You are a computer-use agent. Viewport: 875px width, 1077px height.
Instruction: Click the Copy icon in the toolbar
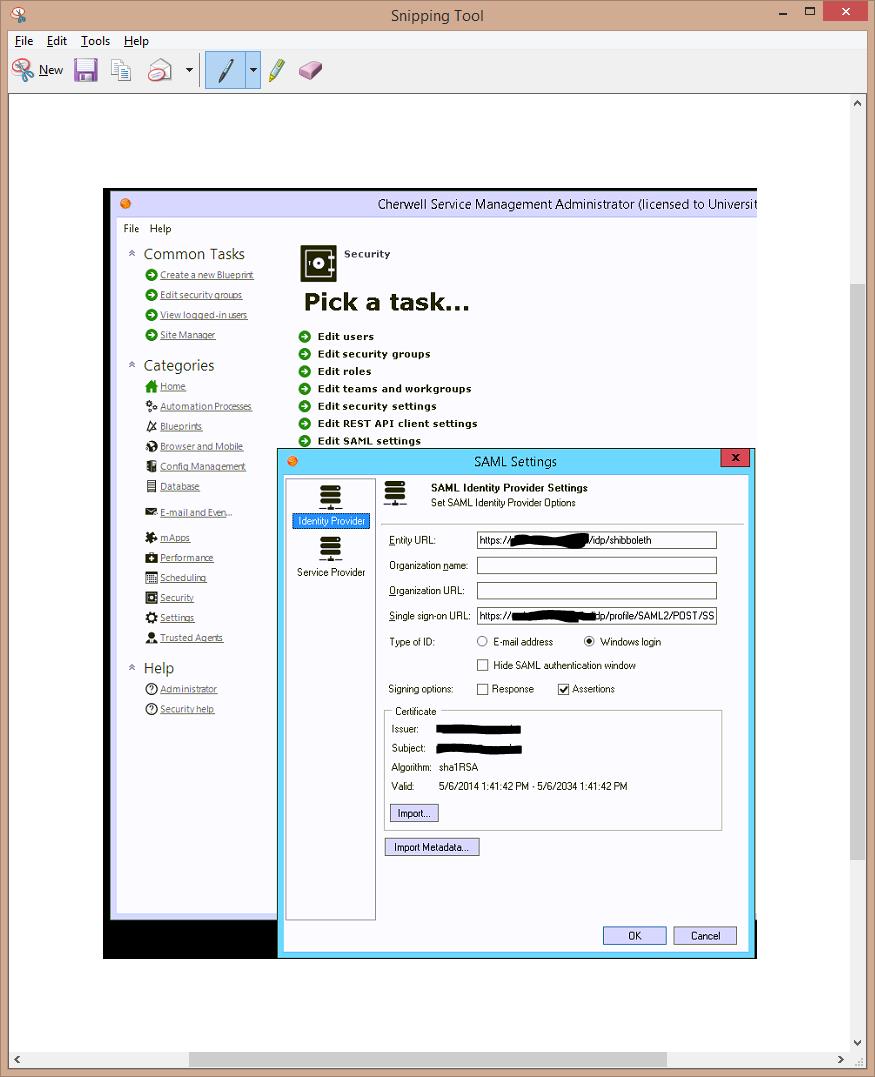121,70
